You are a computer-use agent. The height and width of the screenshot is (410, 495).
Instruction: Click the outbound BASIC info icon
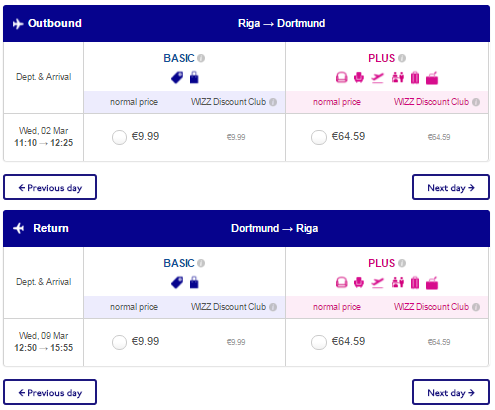coord(201,58)
